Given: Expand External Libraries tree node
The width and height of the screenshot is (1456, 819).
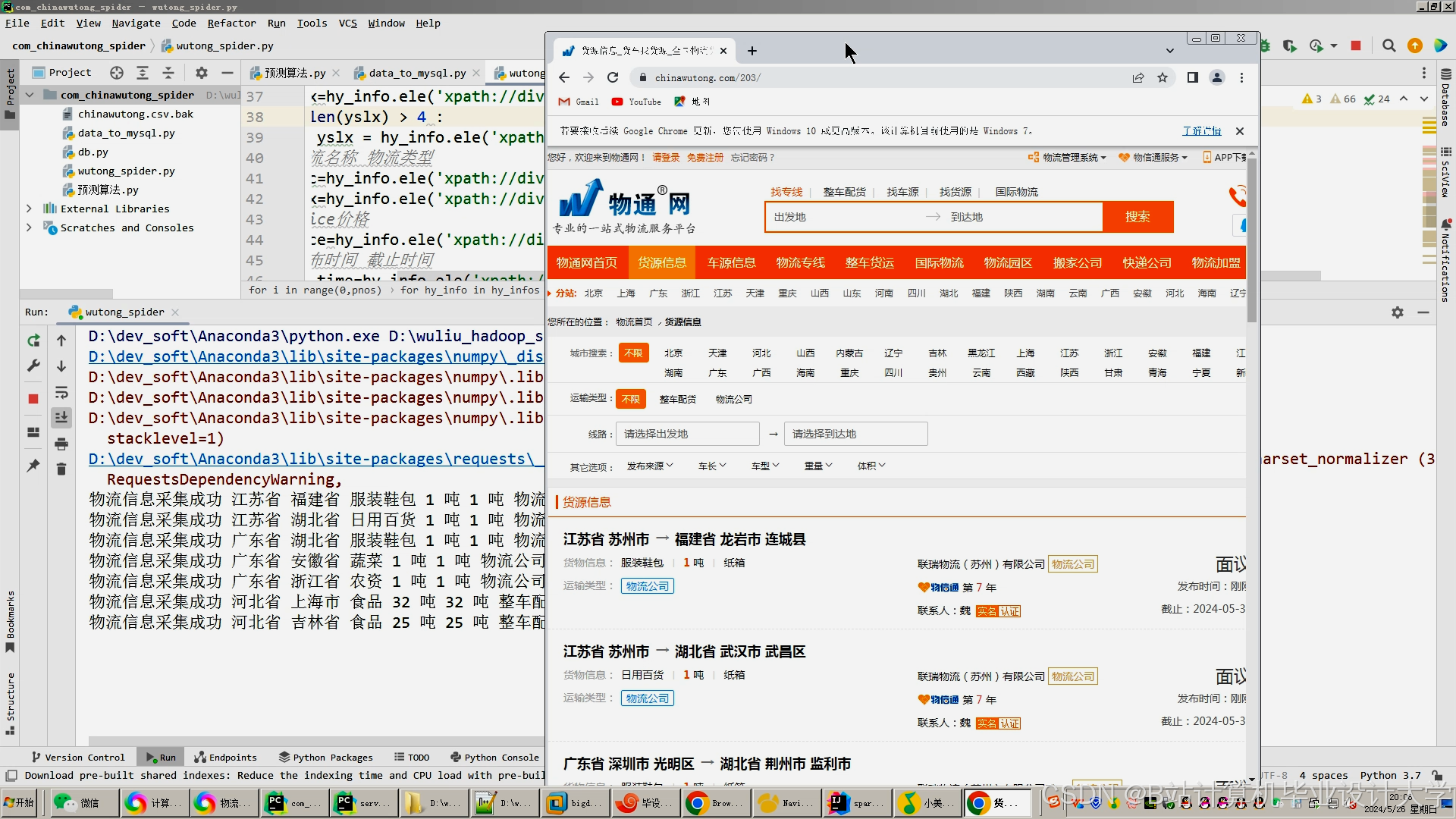Looking at the screenshot, I should (29, 209).
